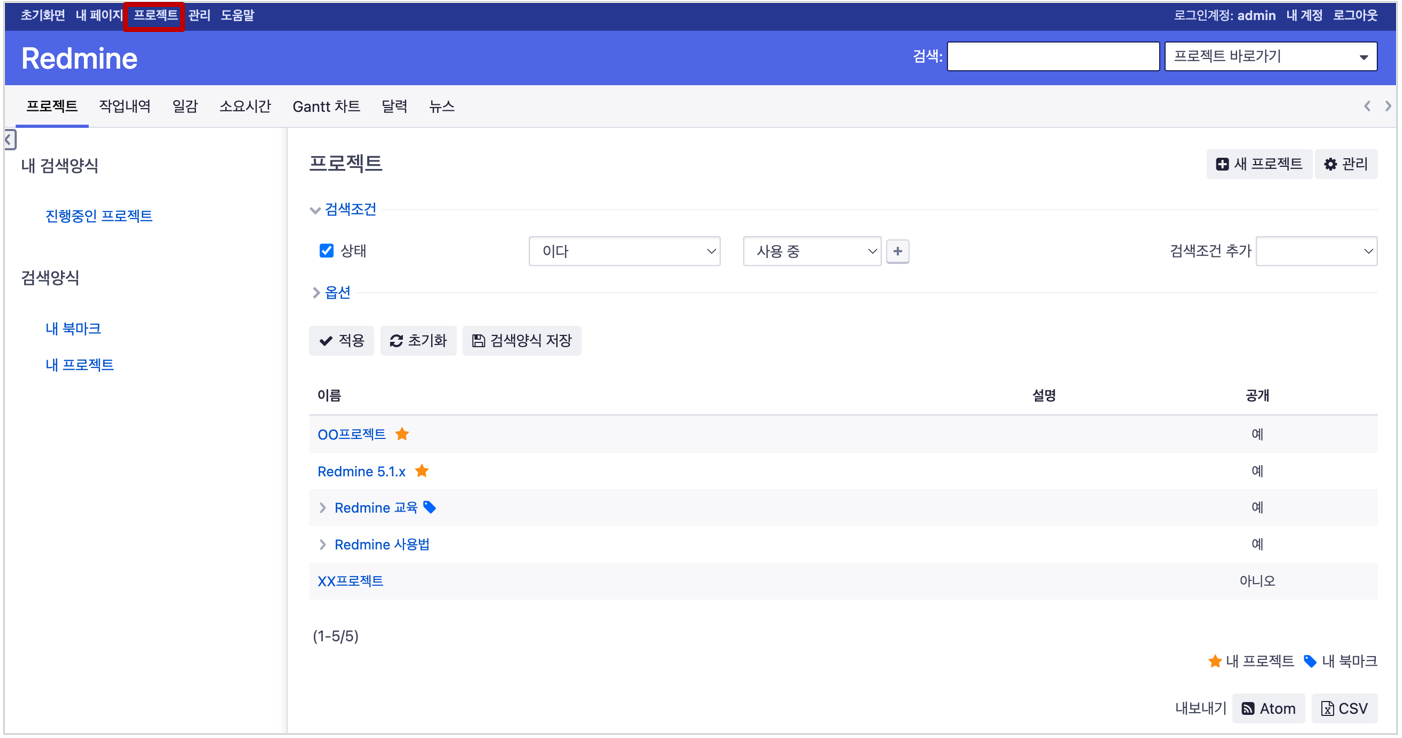1402x738 pixels.
Task: Open the Redmine 사용법 project link
Action: click(x=382, y=545)
